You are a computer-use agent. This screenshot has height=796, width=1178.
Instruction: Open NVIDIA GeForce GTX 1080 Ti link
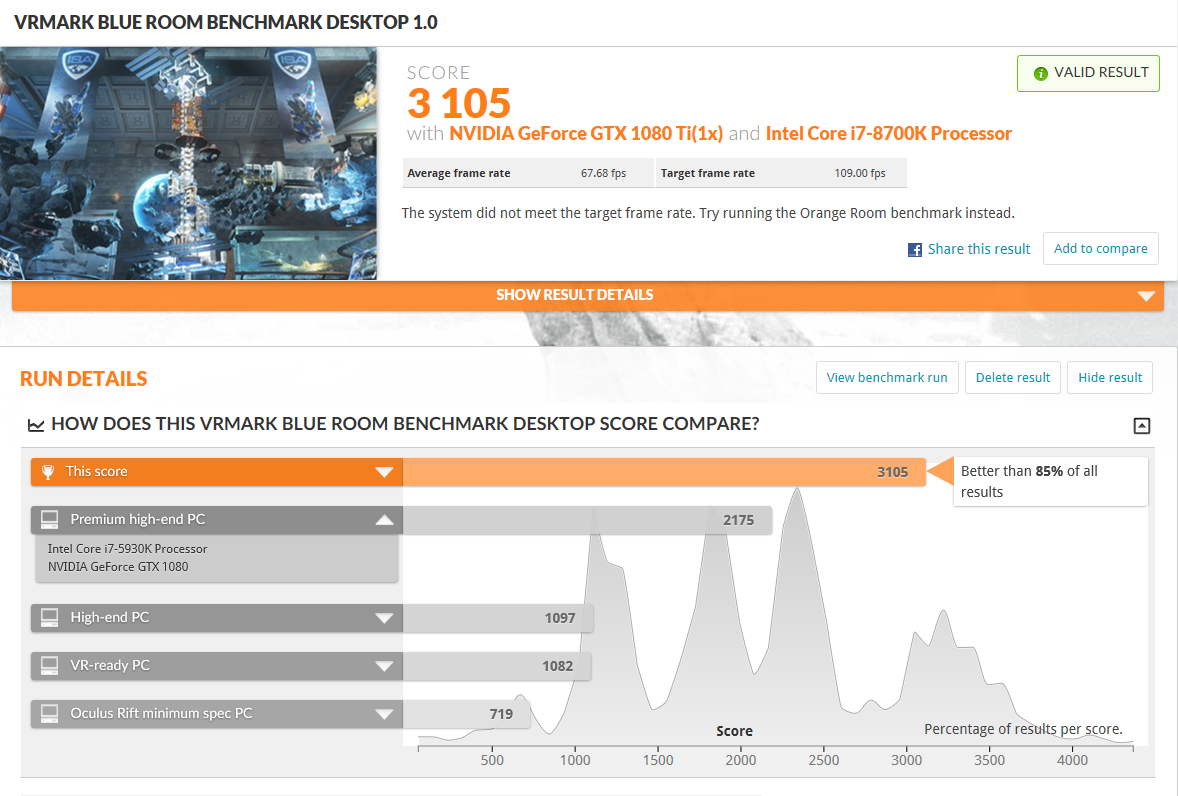(x=586, y=134)
